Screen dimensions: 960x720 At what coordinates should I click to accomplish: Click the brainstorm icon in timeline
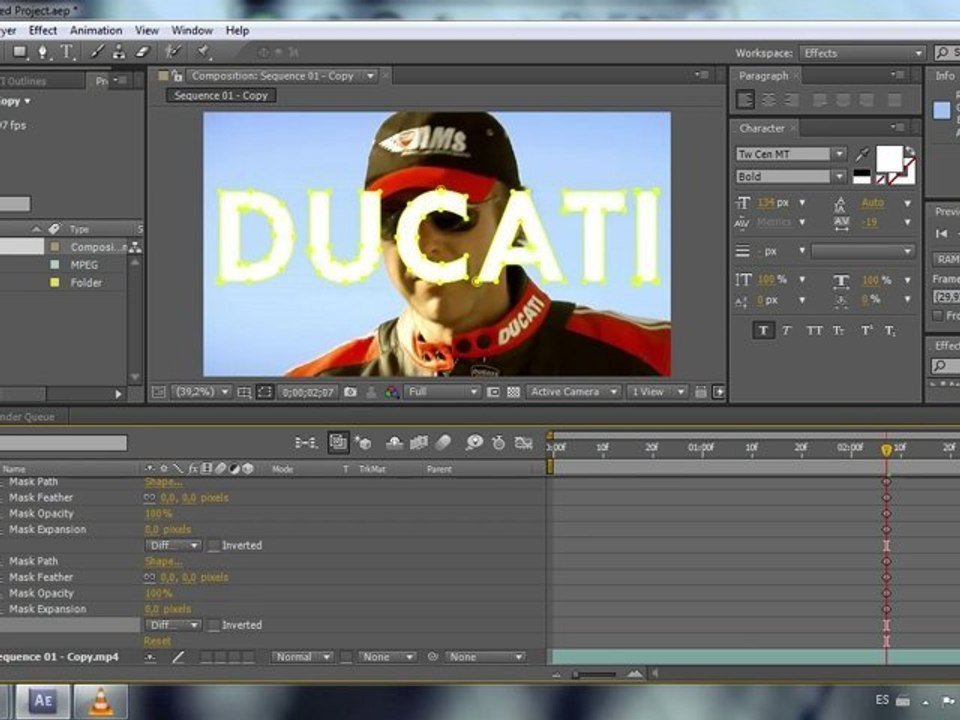(473, 442)
